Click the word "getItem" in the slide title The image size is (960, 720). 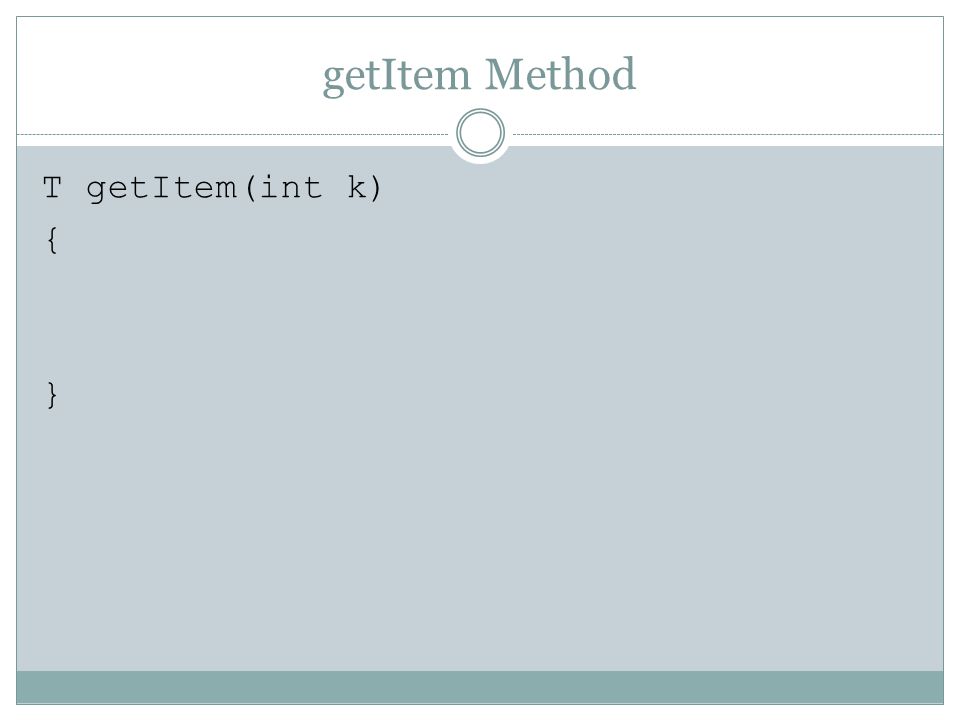click(x=397, y=75)
